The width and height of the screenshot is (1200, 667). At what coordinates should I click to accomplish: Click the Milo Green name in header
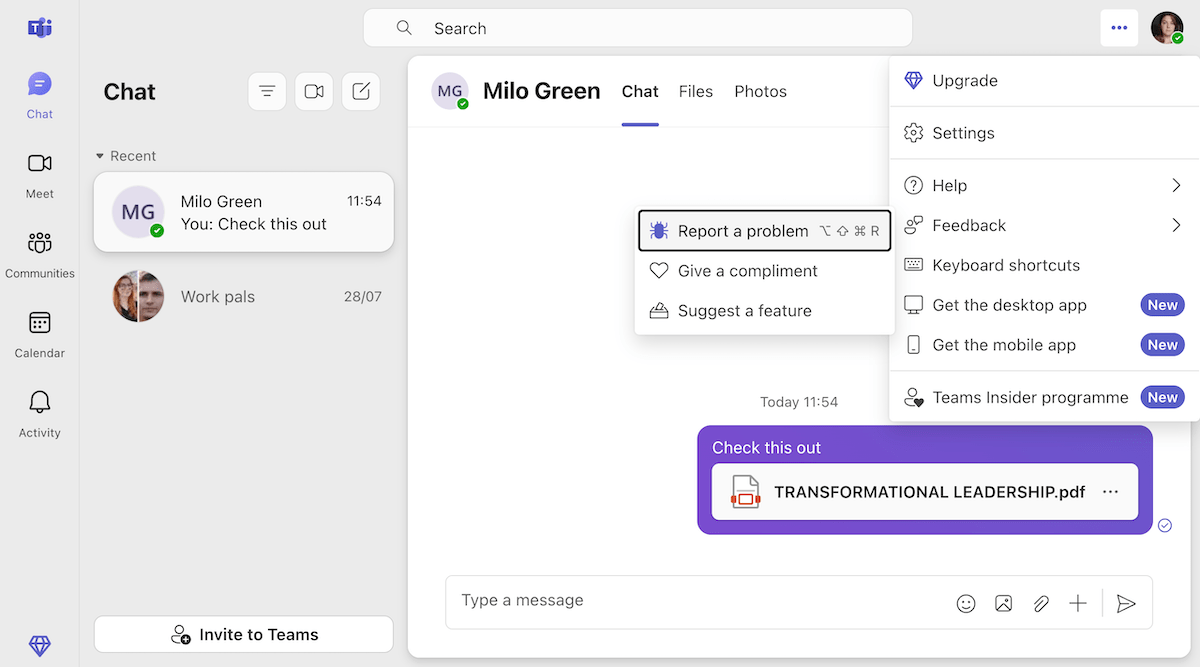pyautogui.click(x=542, y=91)
